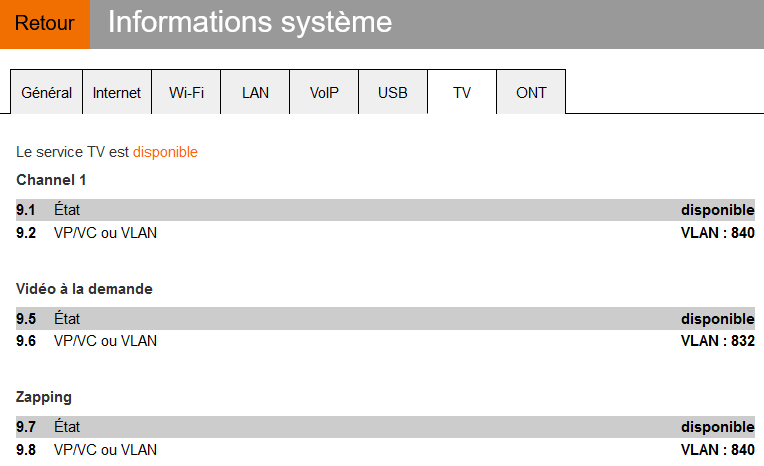Open the ONT tab
This screenshot has height=466, width=764.
tap(531, 92)
